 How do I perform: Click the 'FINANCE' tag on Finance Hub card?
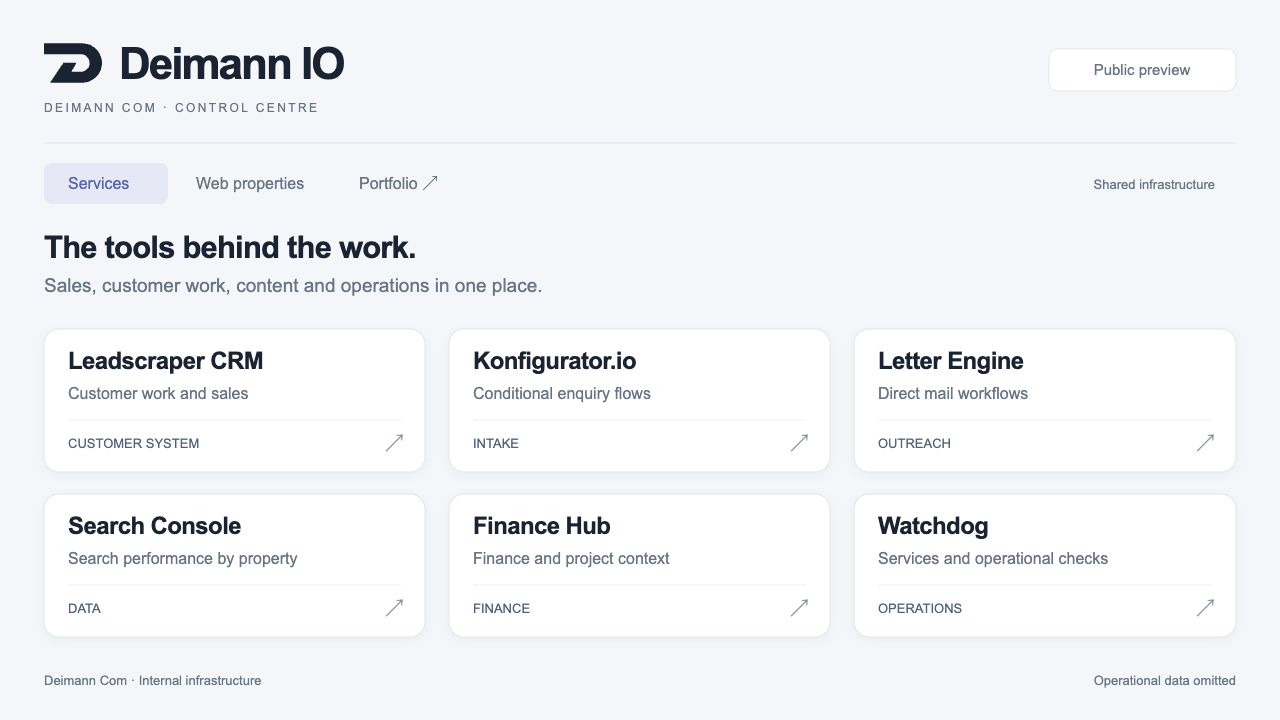click(502, 608)
